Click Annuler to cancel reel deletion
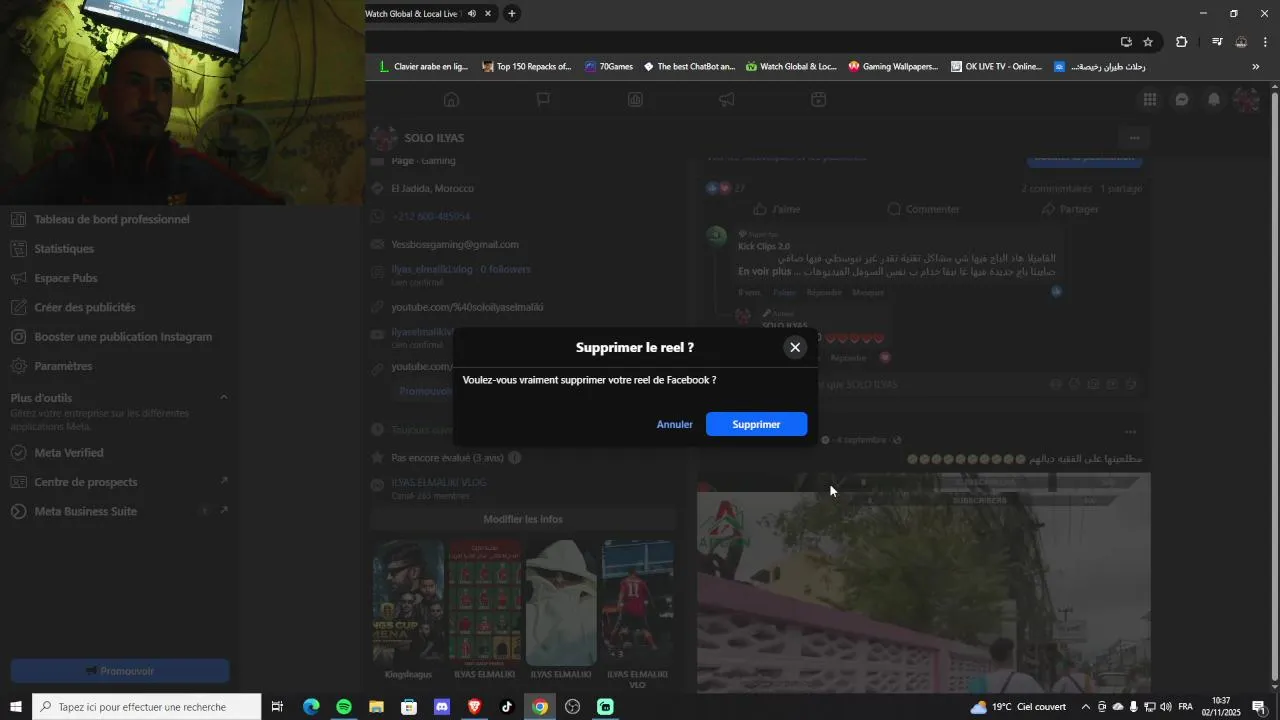The height and width of the screenshot is (720, 1280). (674, 424)
